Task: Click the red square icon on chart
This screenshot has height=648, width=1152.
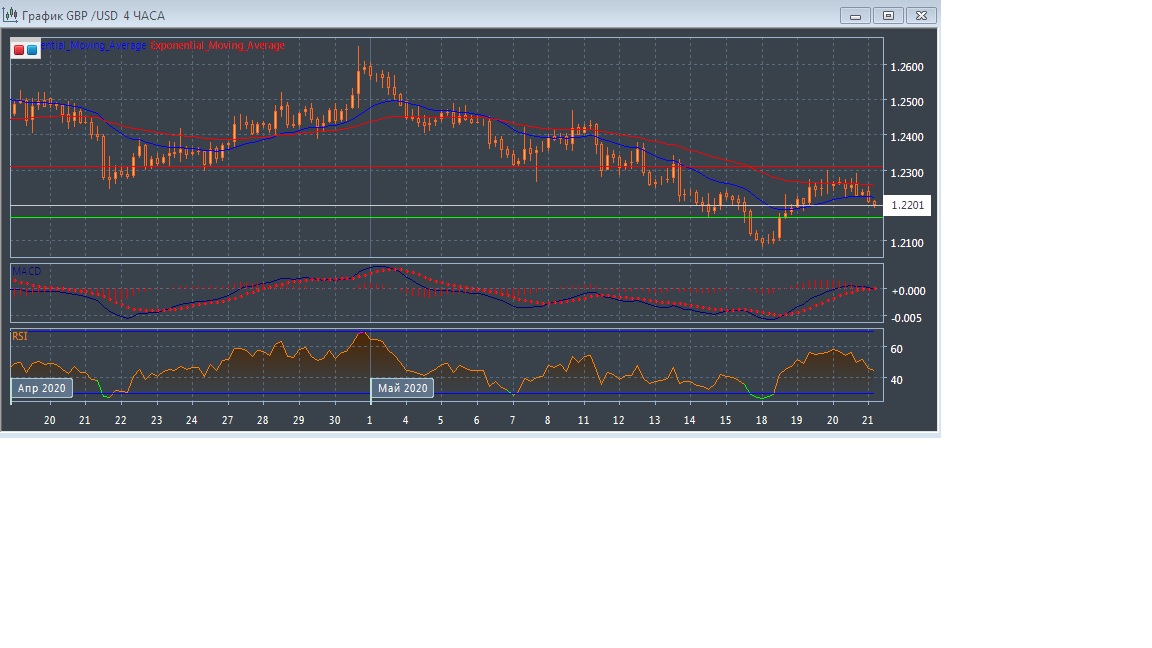Action: 19,49
